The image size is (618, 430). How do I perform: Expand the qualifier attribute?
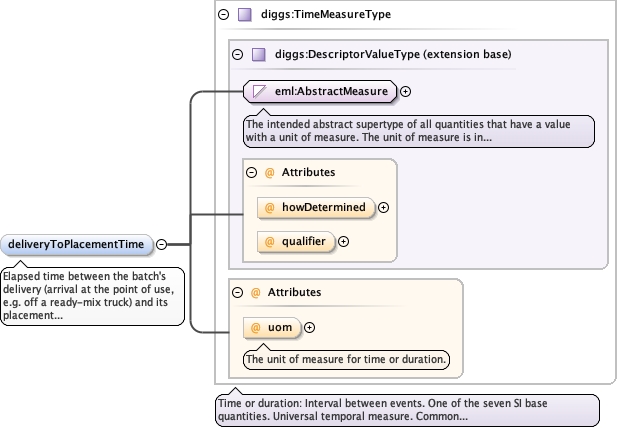pos(343,242)
